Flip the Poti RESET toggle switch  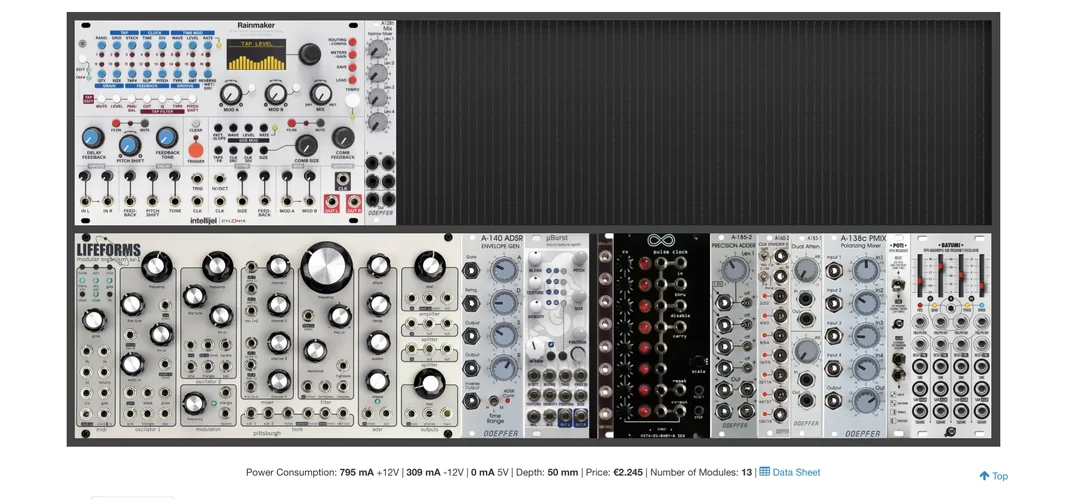[x=901, y=285]
